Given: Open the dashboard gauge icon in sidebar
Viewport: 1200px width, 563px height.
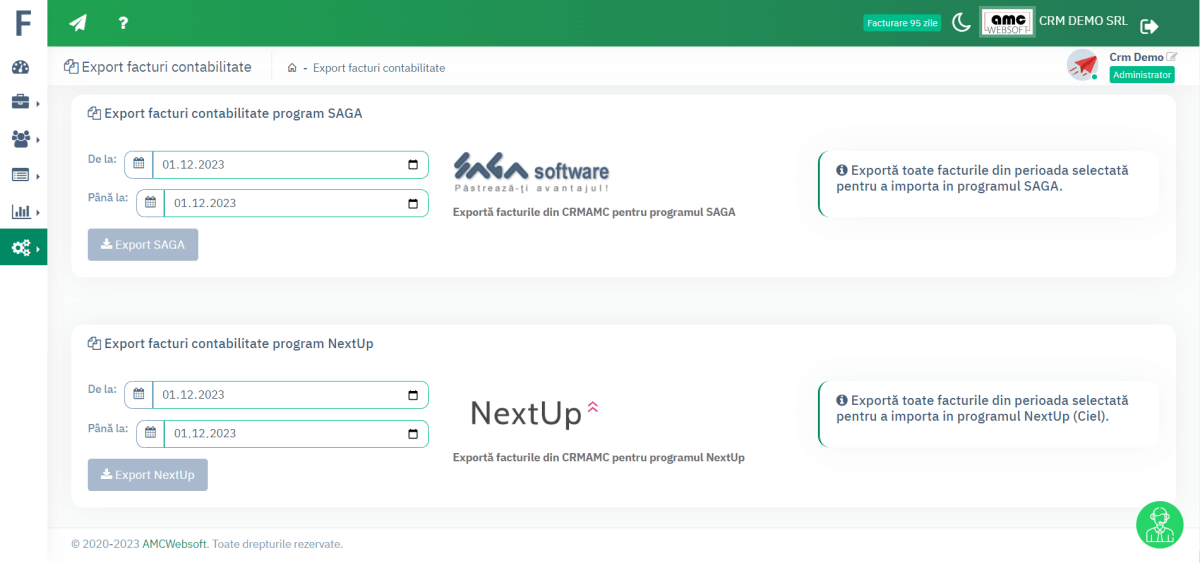Looking at the screenshot, I should [21, 67].
